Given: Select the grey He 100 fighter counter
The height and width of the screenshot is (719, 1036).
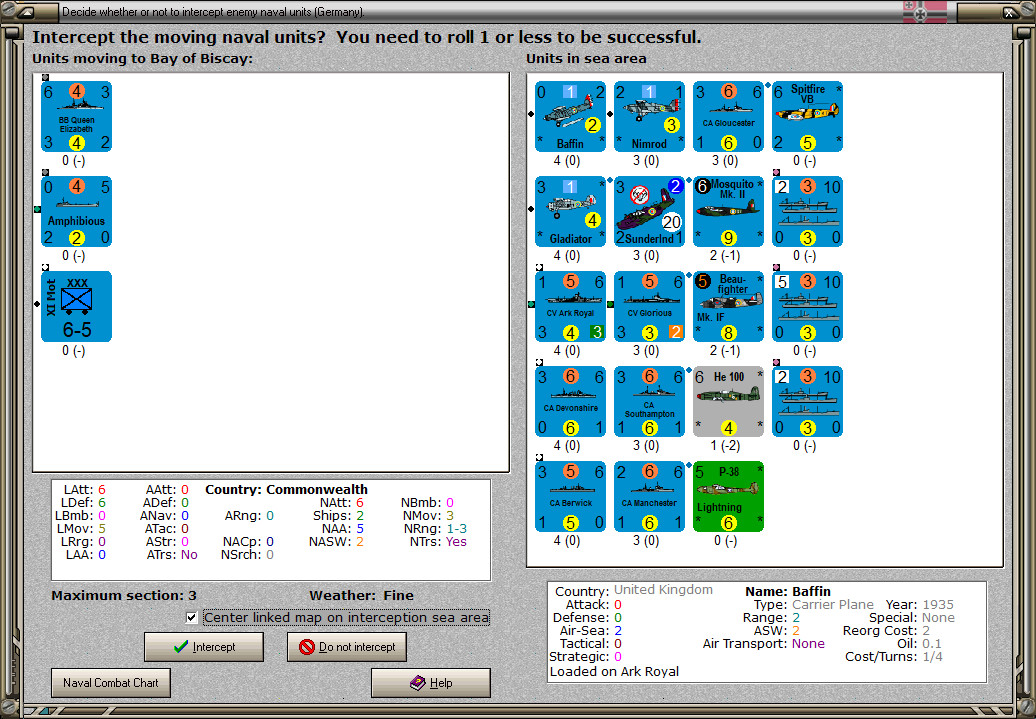Looking at the screenshot, I should pyautogui.click(x=729, y=402).
